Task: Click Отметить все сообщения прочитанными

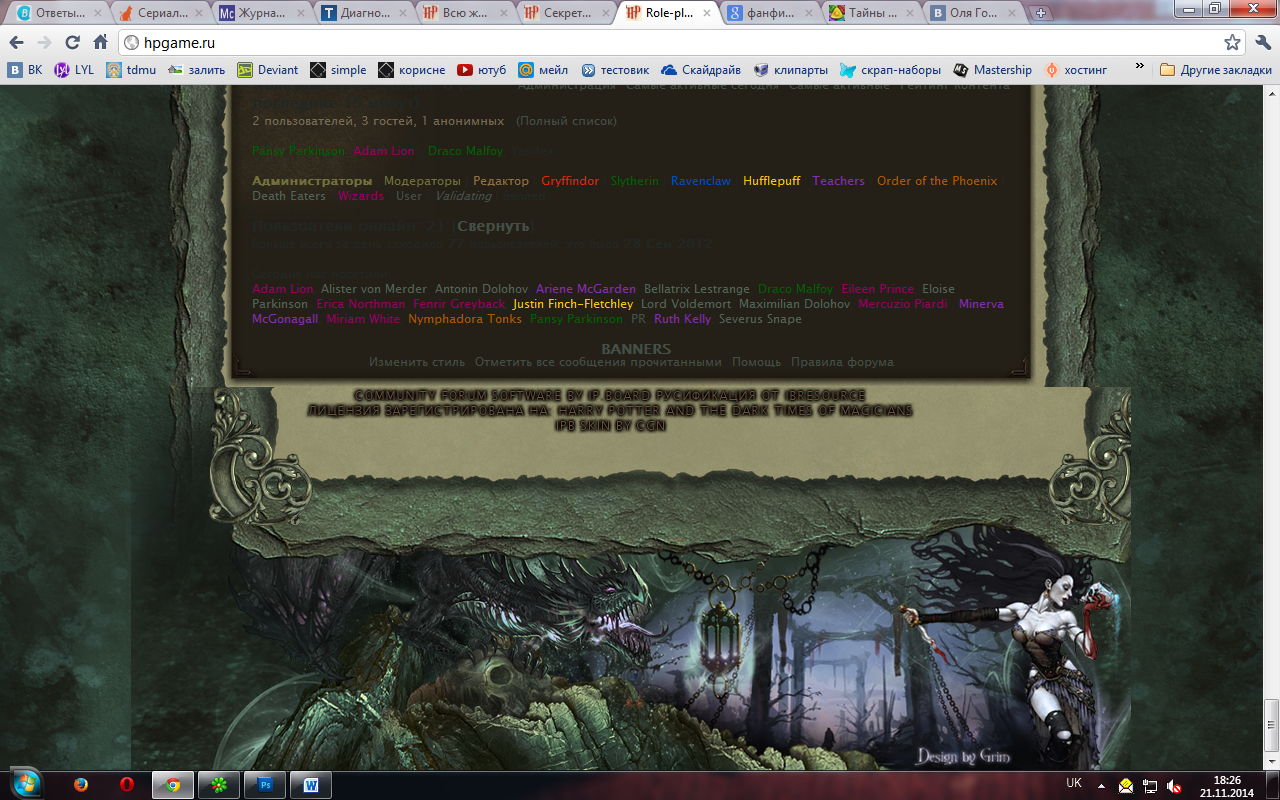Action: [x=598, y=362]
